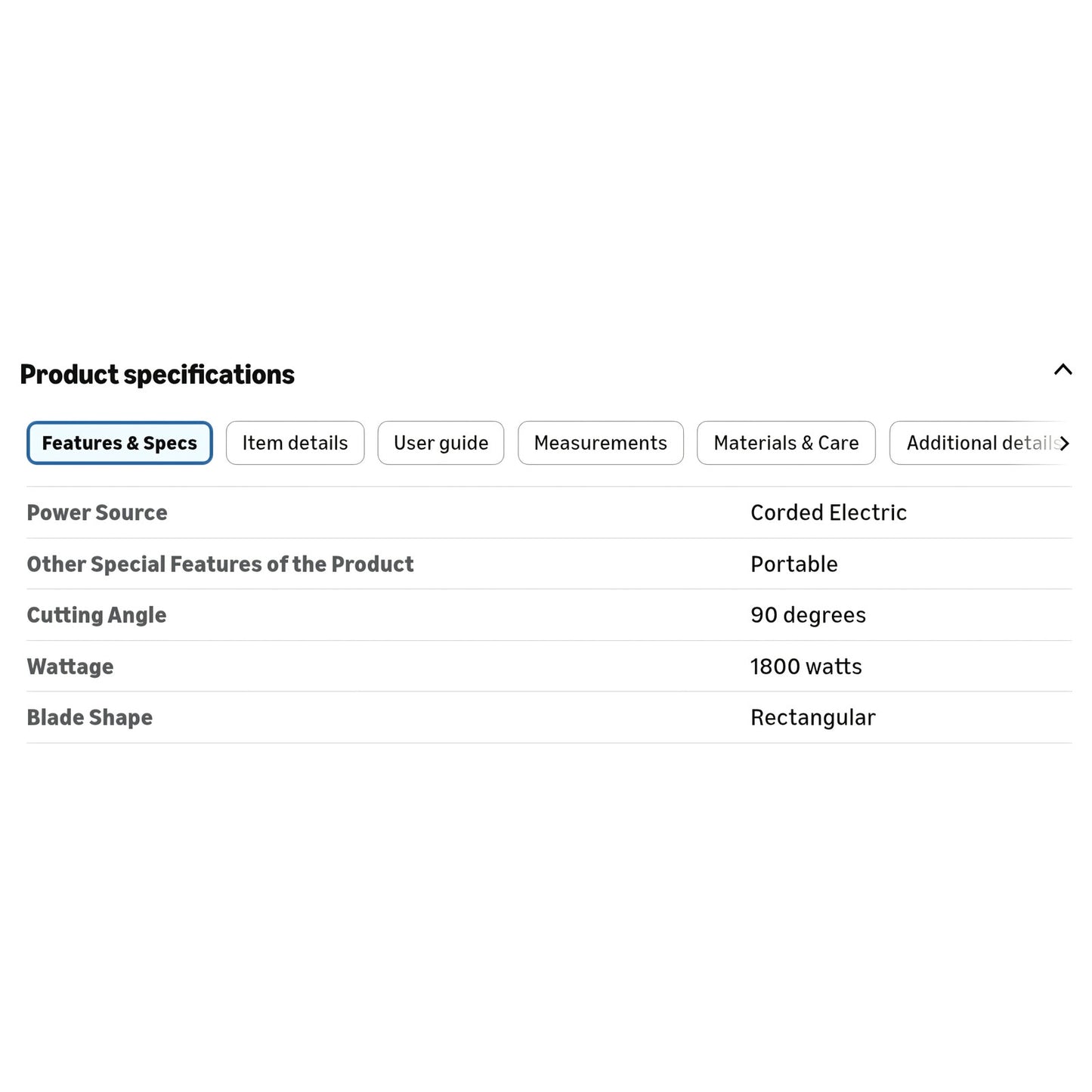Click the Blade Shape label
The height and width of the screenshot is (1092, 1092).
tap(89, 717)
